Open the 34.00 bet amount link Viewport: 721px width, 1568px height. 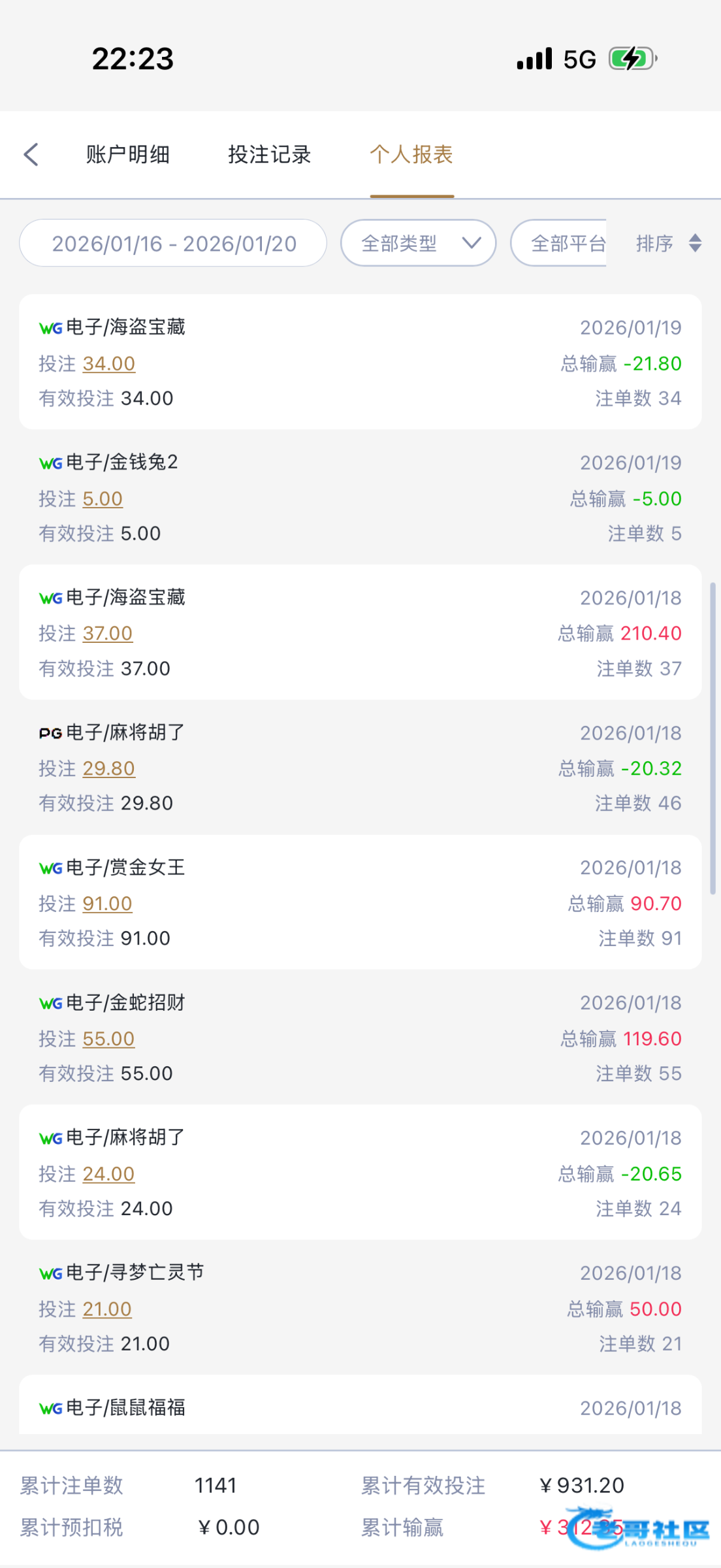click(x=109, y=363)
